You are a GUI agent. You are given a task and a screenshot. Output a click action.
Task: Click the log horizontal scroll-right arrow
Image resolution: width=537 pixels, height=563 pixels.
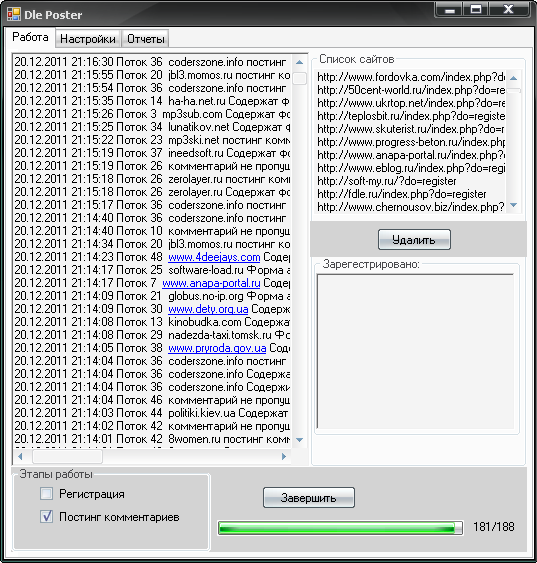[x=284, y=456]
